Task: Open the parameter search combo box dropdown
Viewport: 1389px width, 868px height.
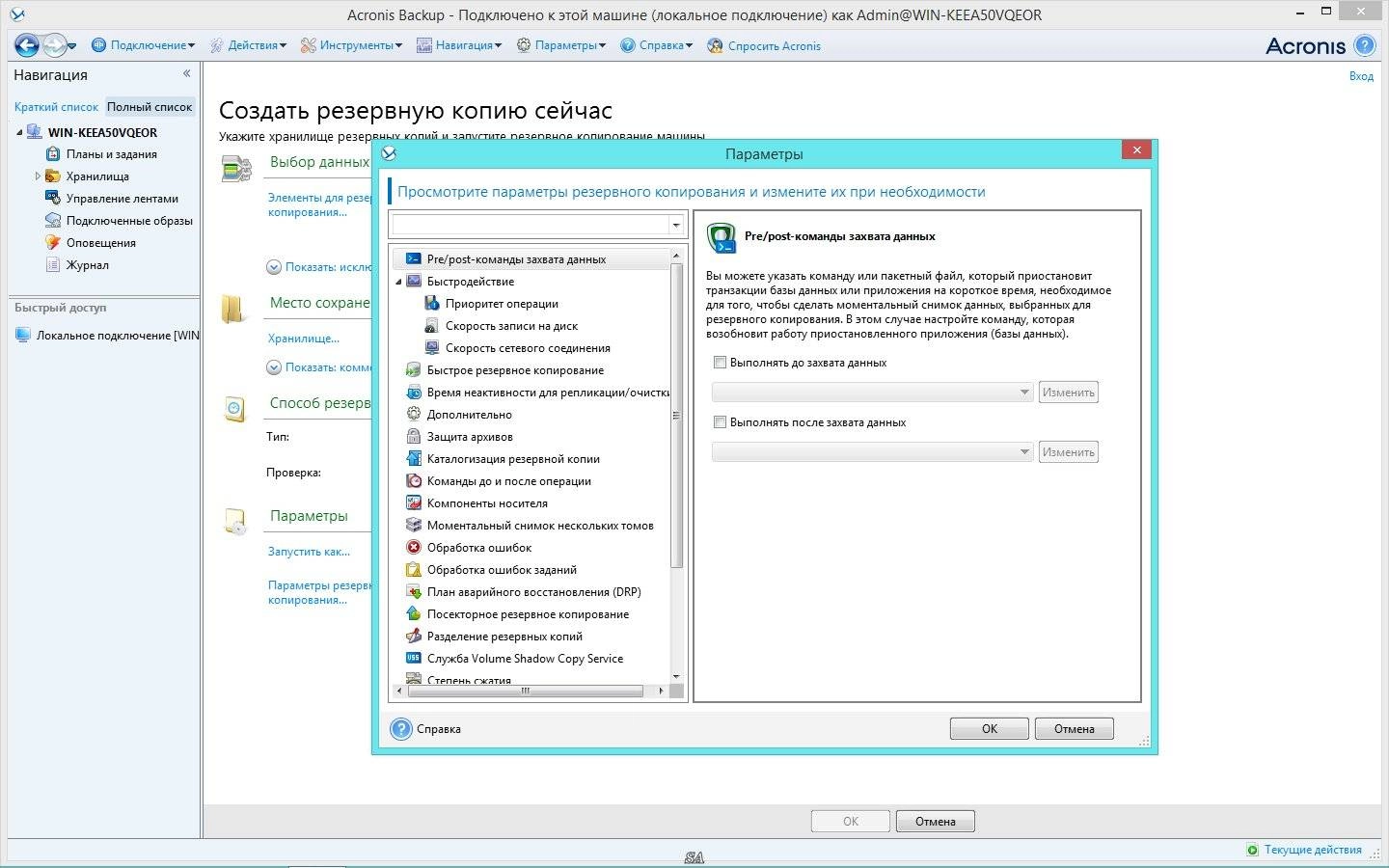Action: (675, 225)
